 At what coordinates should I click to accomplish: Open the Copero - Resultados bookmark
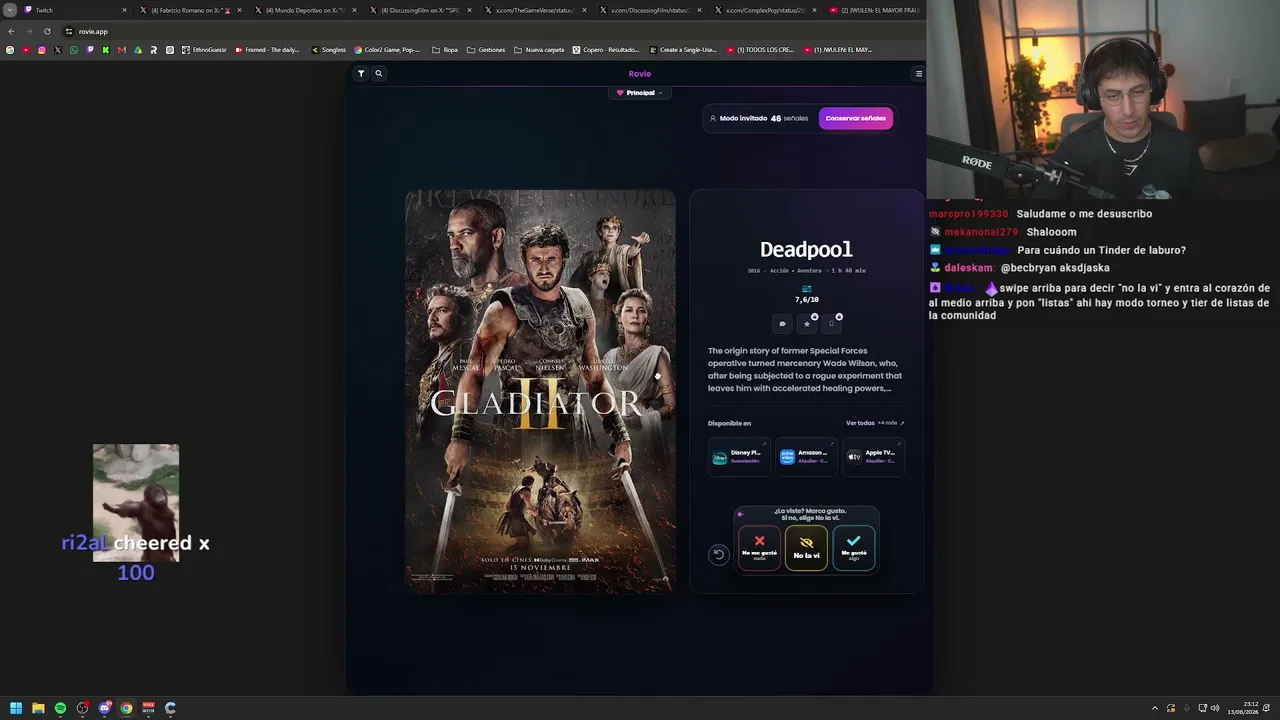[606, 50]
